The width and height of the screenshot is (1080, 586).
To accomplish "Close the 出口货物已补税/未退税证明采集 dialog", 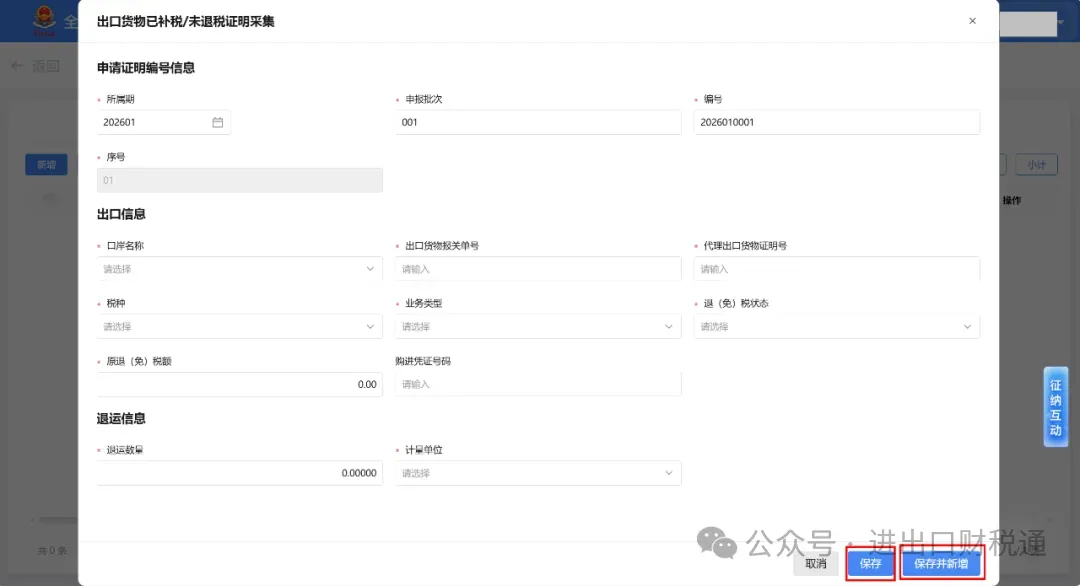I will pos(972,21).
